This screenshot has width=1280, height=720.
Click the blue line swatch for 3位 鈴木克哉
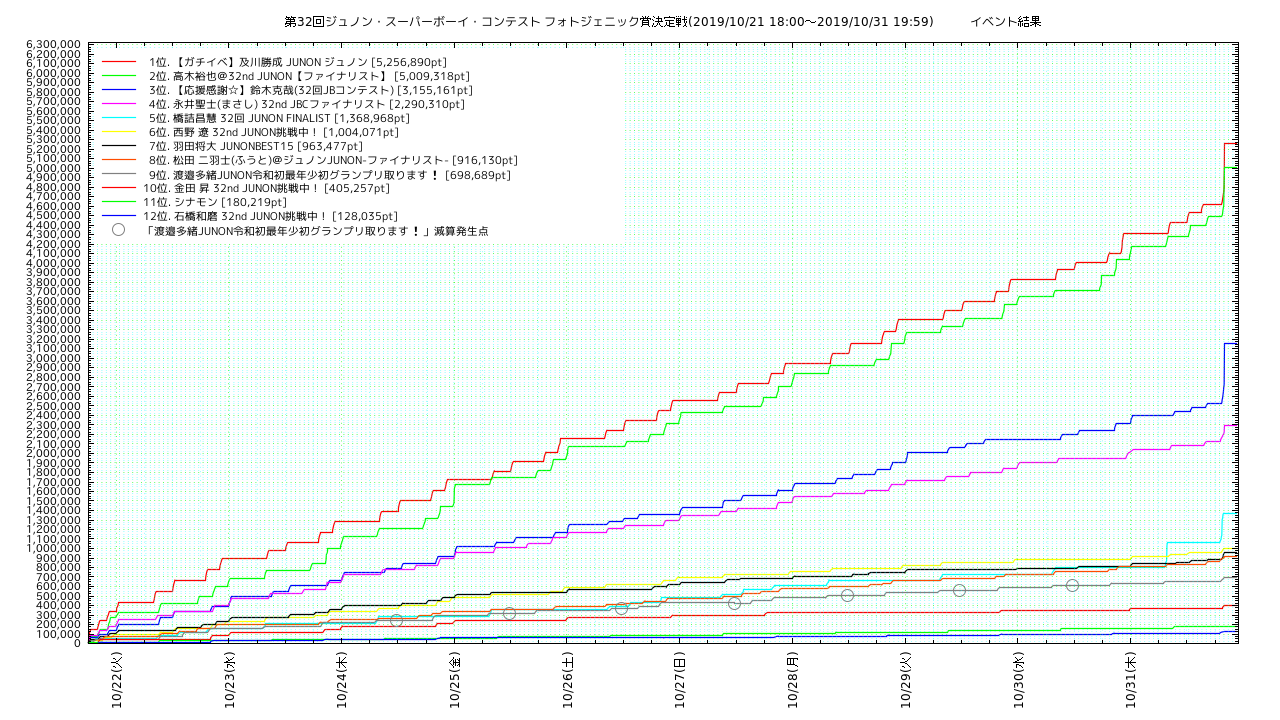click(118, 90)
